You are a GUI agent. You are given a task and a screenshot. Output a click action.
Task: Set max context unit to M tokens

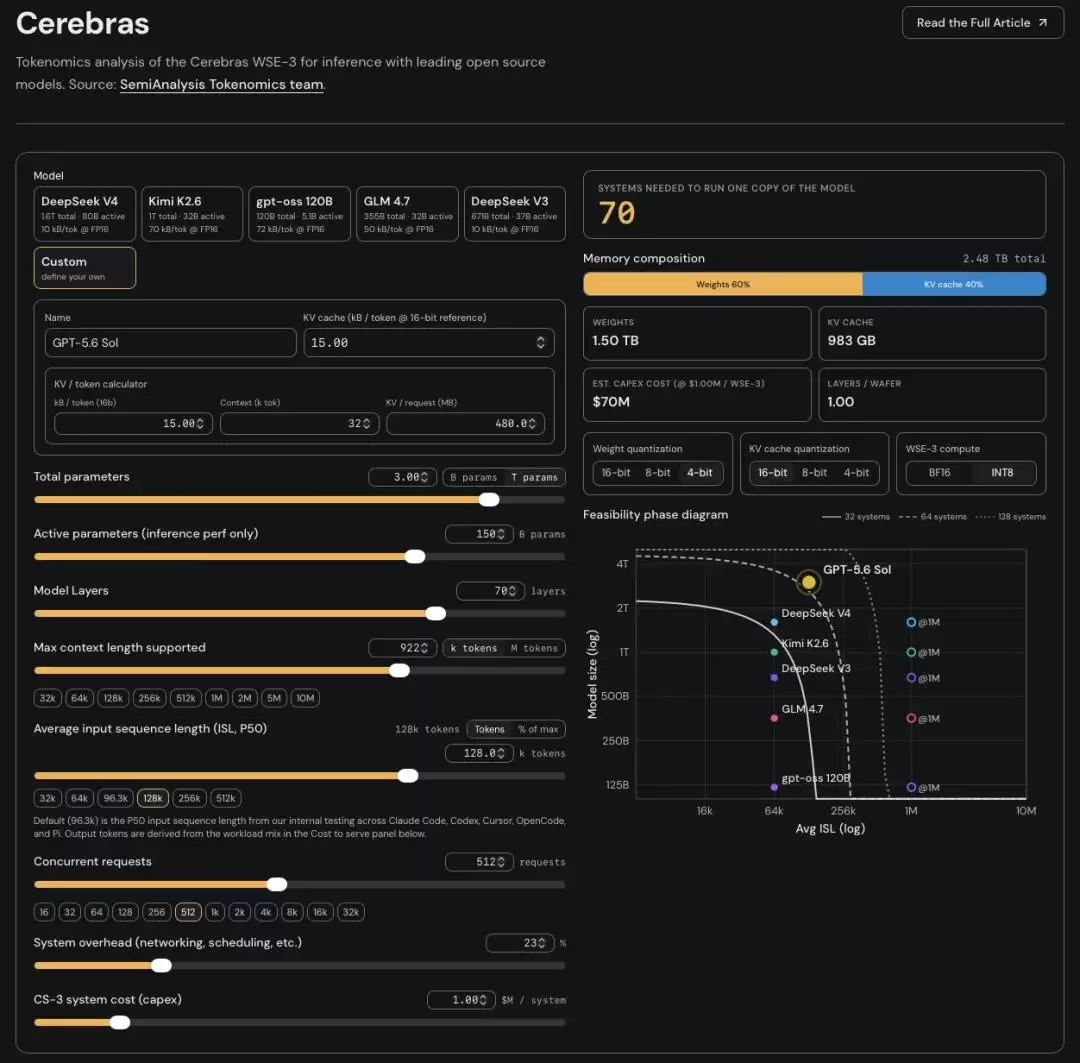tap(534, 648)
